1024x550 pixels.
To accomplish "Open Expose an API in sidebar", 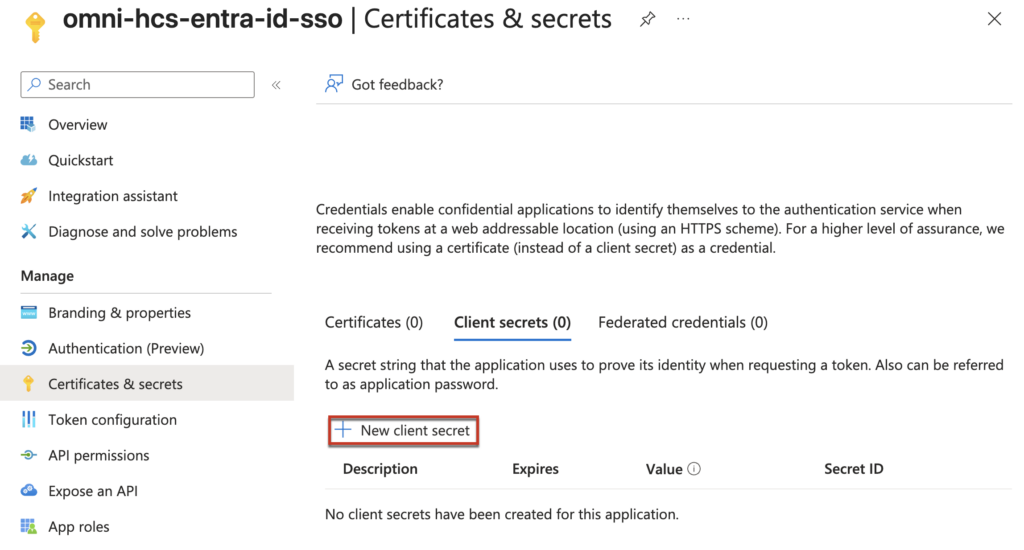I will 93,491.
